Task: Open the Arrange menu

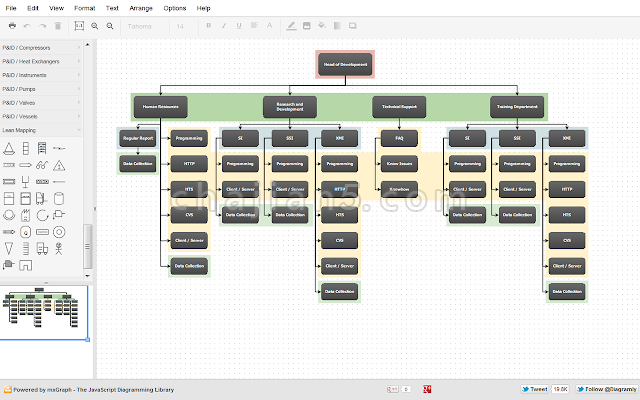Action: pos(139,7)
